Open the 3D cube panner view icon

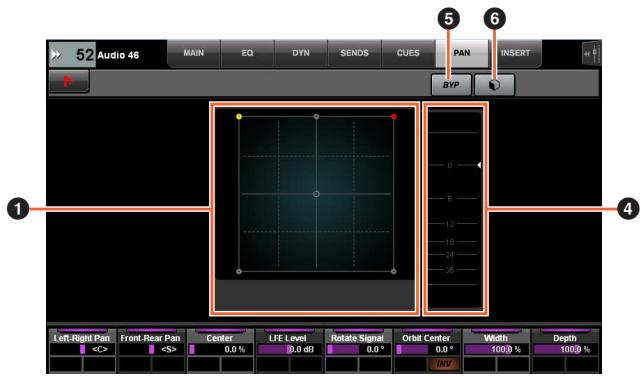click(495, 84)
